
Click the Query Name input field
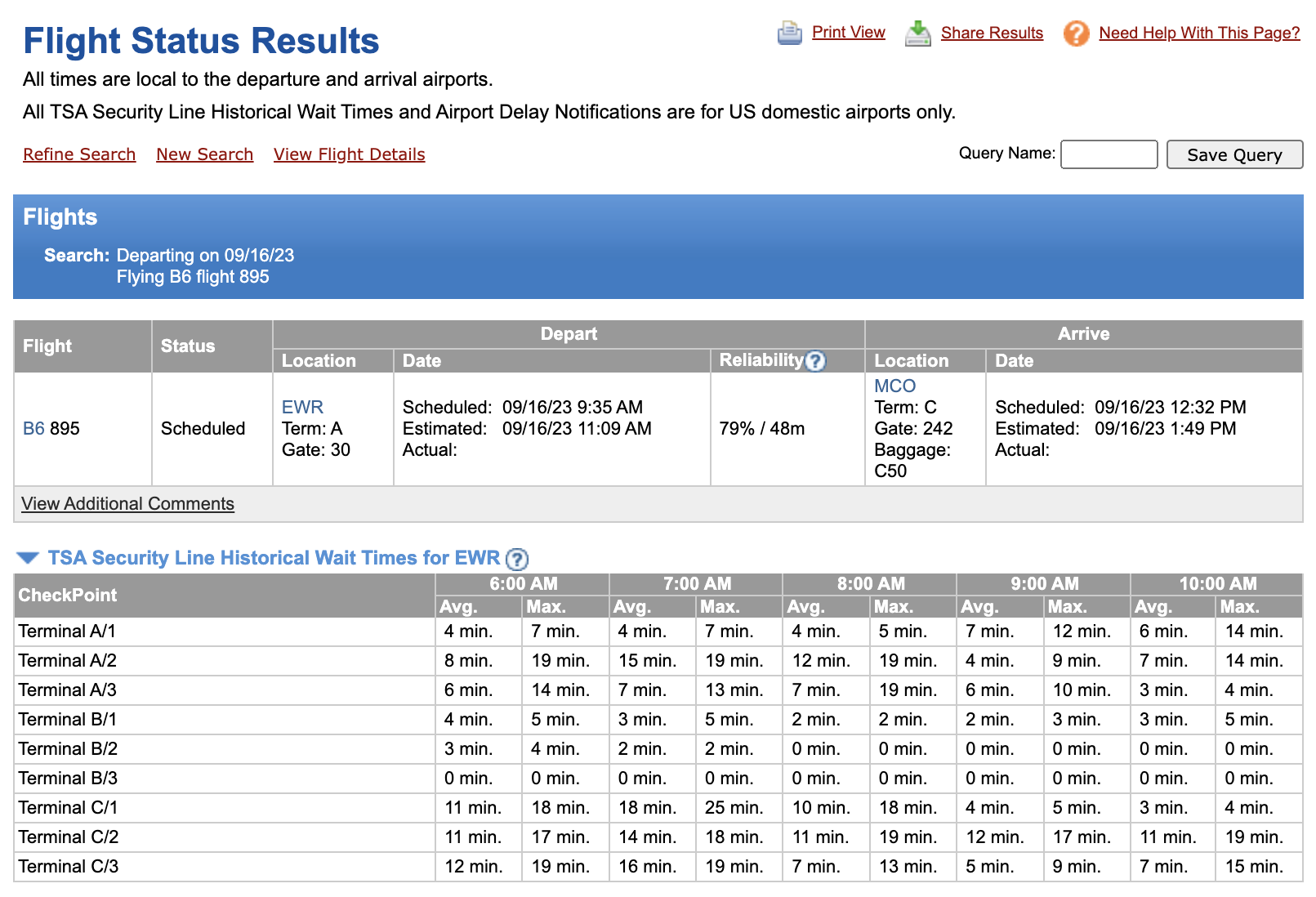point(1109,154)
